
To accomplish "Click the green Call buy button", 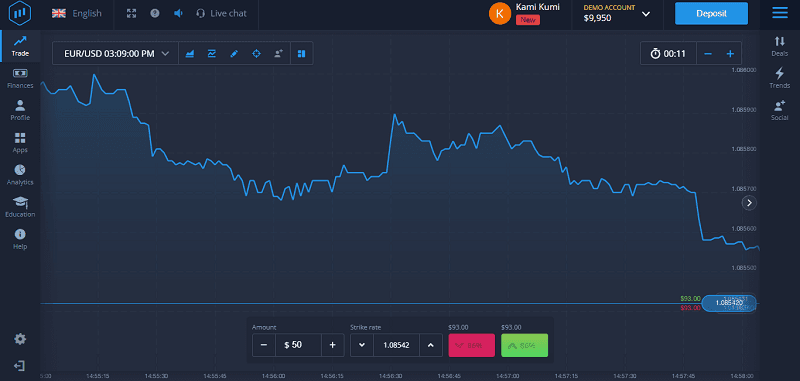I will pyautogui.click(x=524, y=345).
